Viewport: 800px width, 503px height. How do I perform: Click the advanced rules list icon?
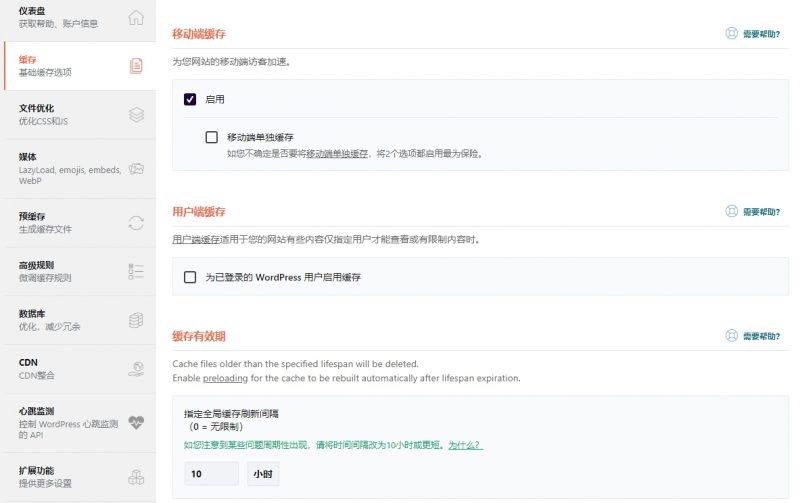click(136, 271)
